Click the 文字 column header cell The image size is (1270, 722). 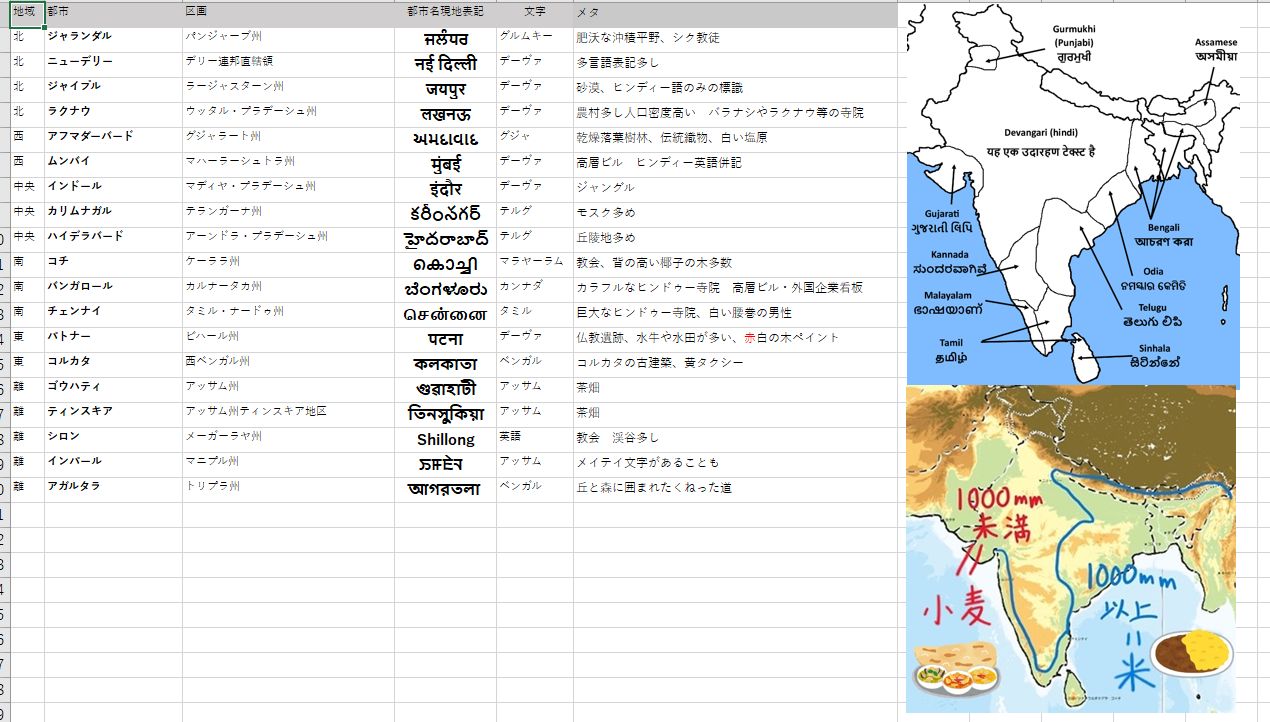[535, 14]
